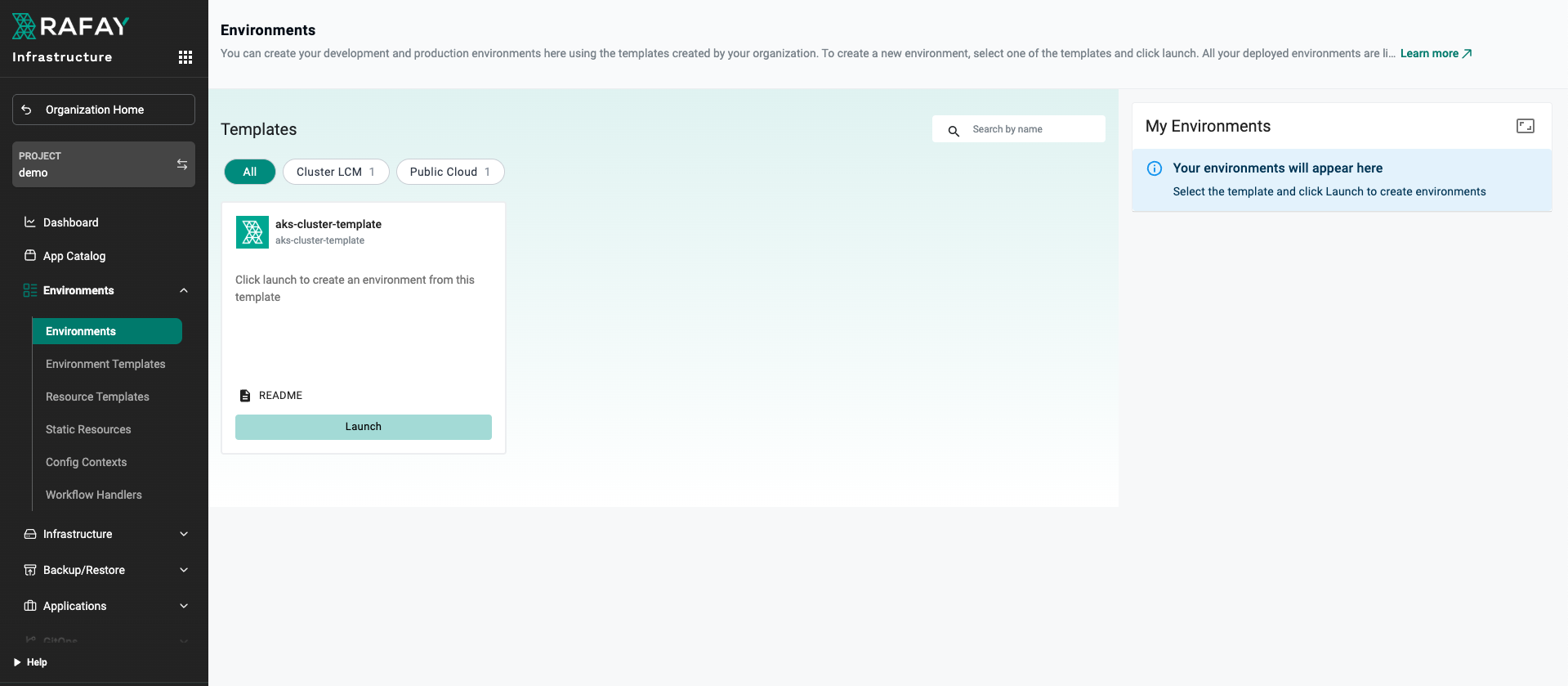Filter templates by Public Cloud

tap(450, 172)
